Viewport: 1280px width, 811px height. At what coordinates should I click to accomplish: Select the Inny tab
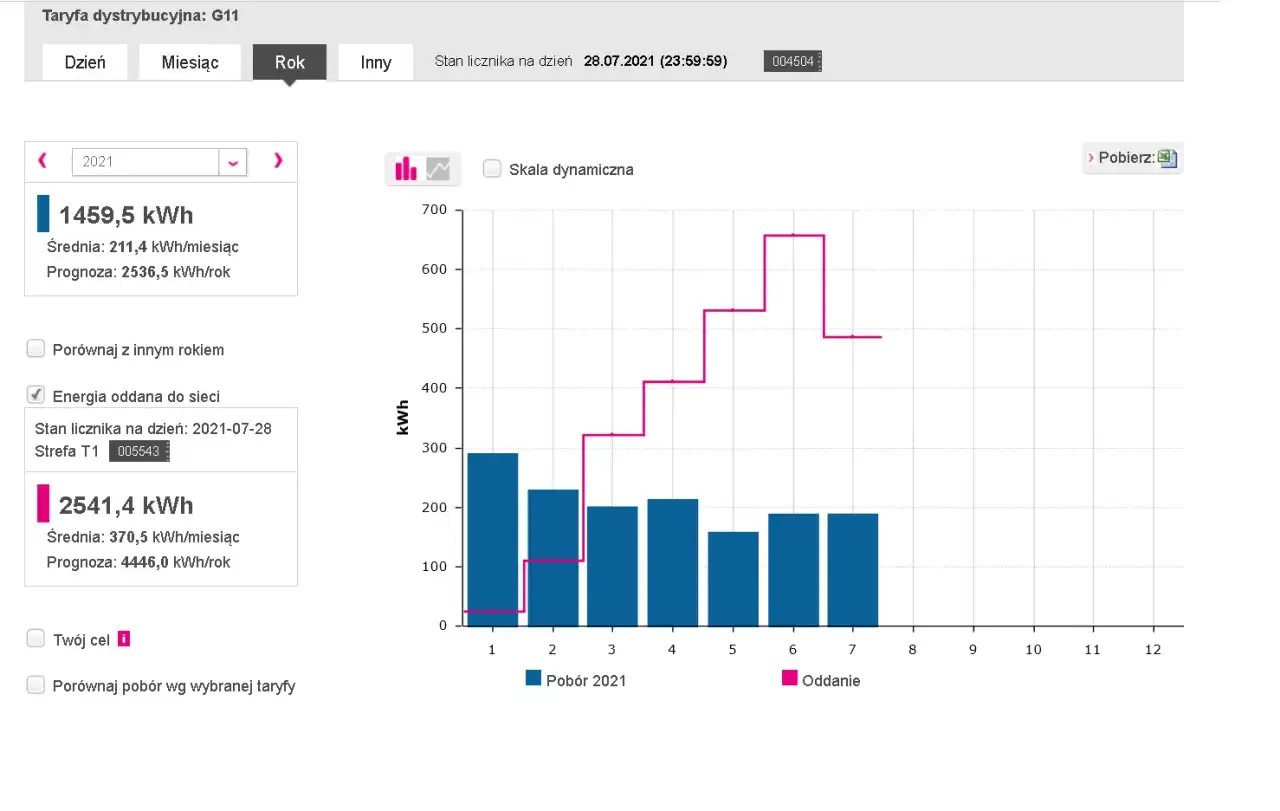pyautogui.click(x=376, y=62)
